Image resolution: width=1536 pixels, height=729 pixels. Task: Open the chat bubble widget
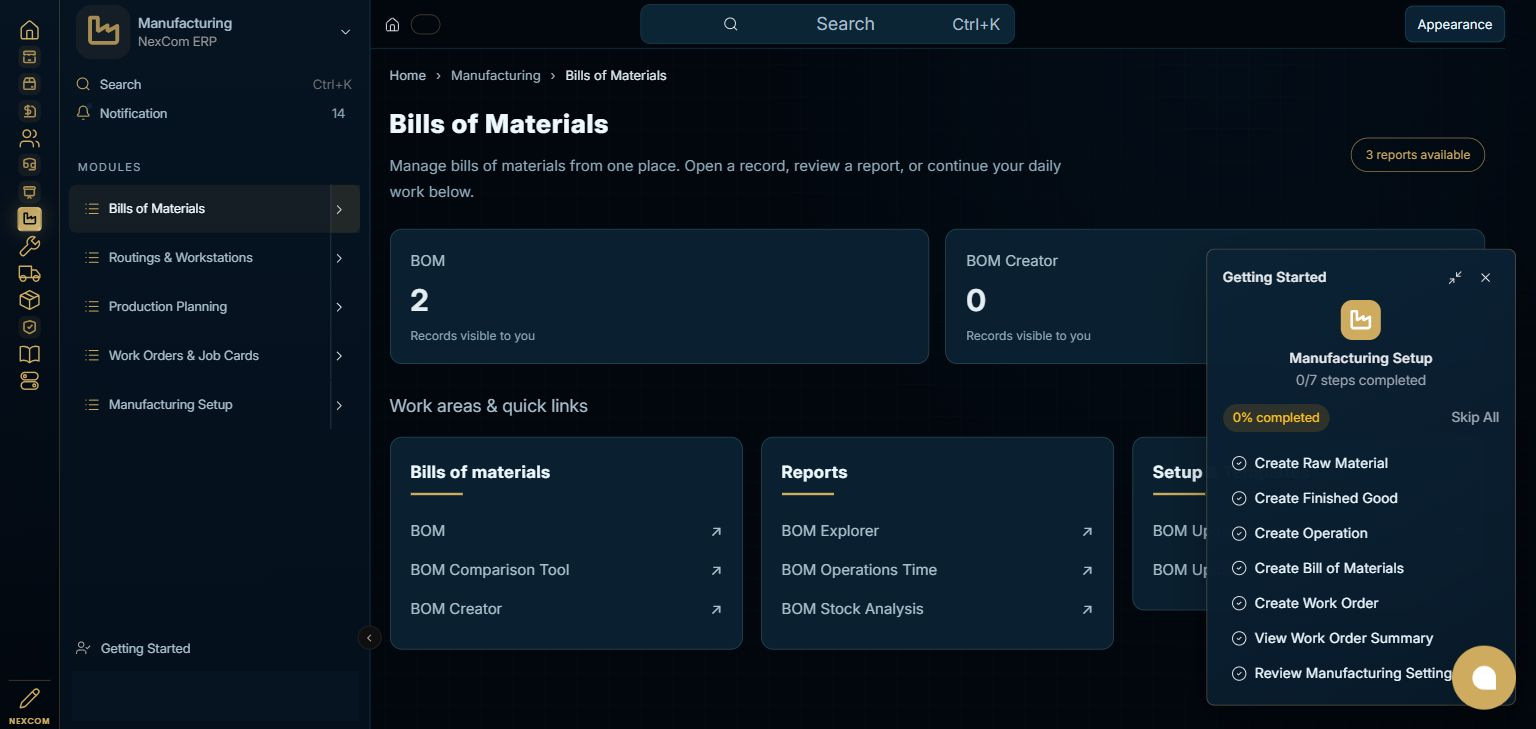1484,678
